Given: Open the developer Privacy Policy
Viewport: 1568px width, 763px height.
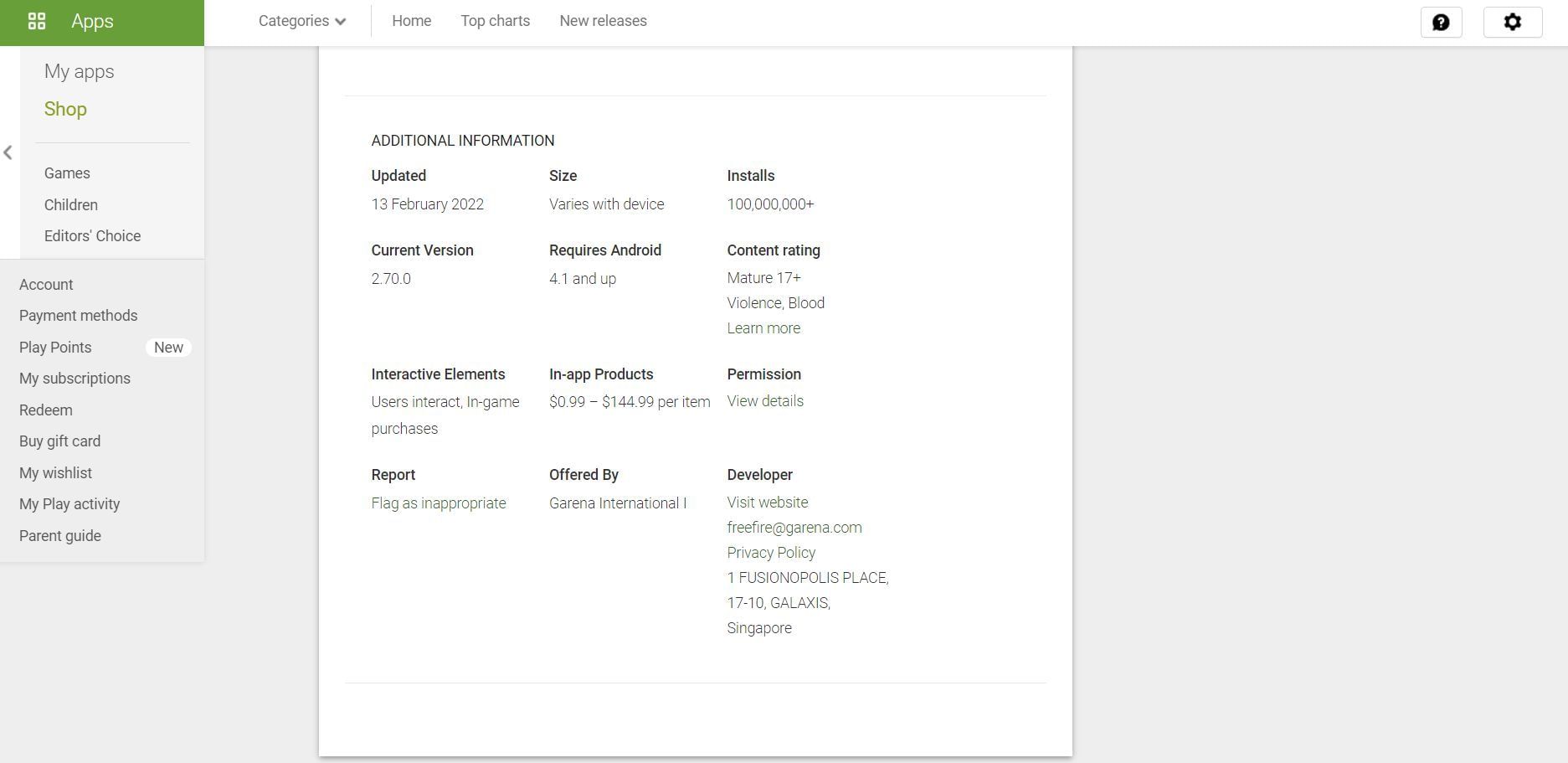Looking at the screenshot, I should [770, 553].
